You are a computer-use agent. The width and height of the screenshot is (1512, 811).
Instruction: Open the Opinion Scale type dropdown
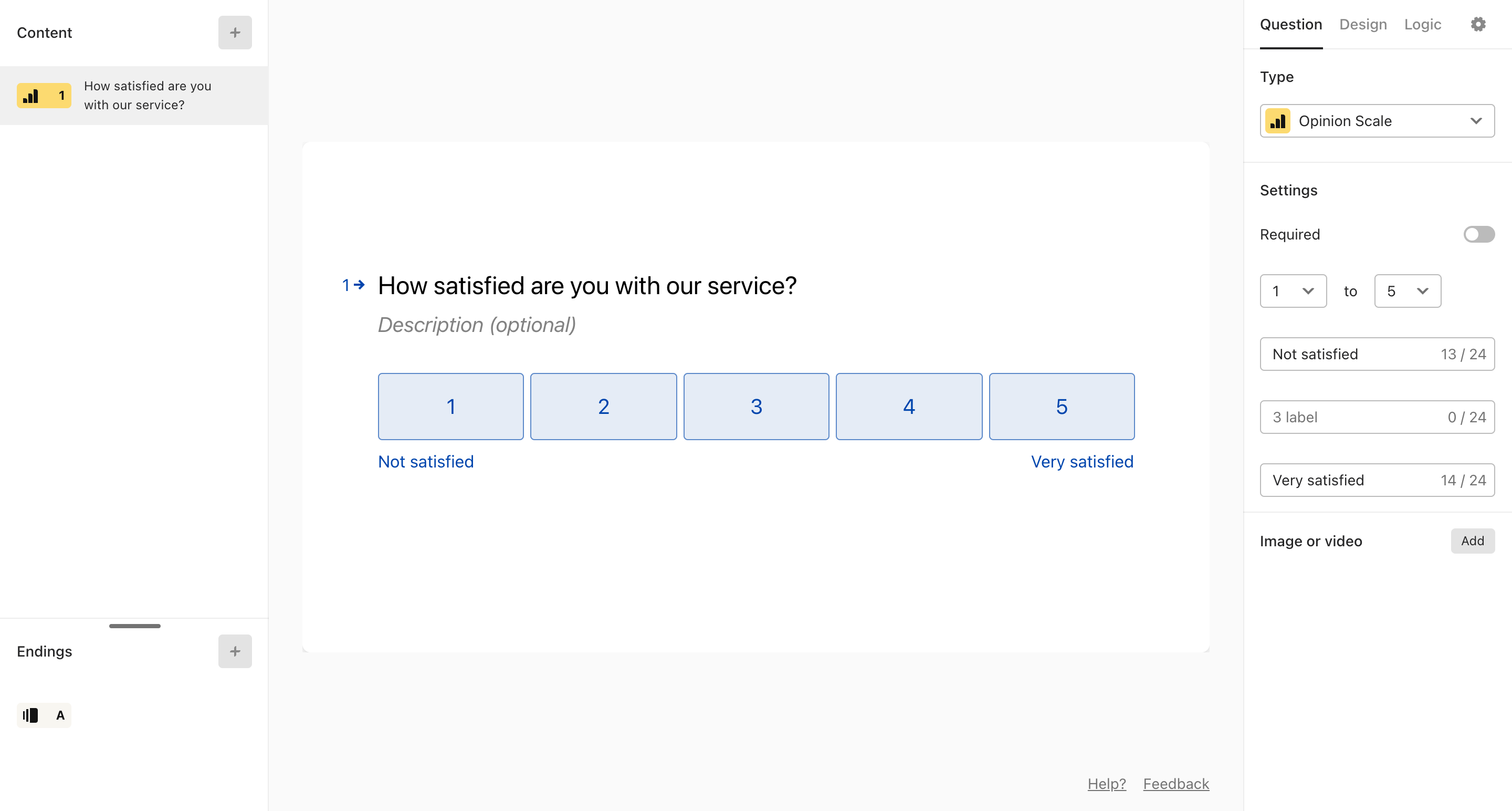(1377, 121)
